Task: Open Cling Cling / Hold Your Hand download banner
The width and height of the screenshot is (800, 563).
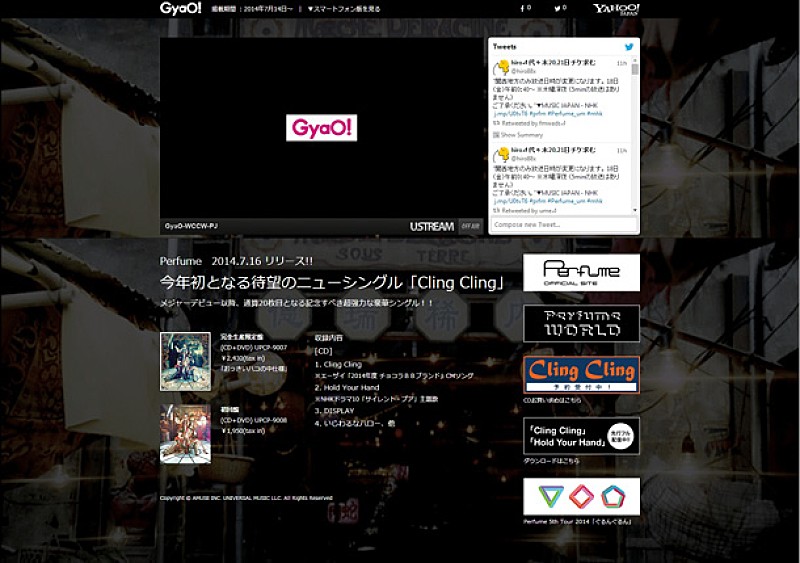Action: (x=581, y=436)
